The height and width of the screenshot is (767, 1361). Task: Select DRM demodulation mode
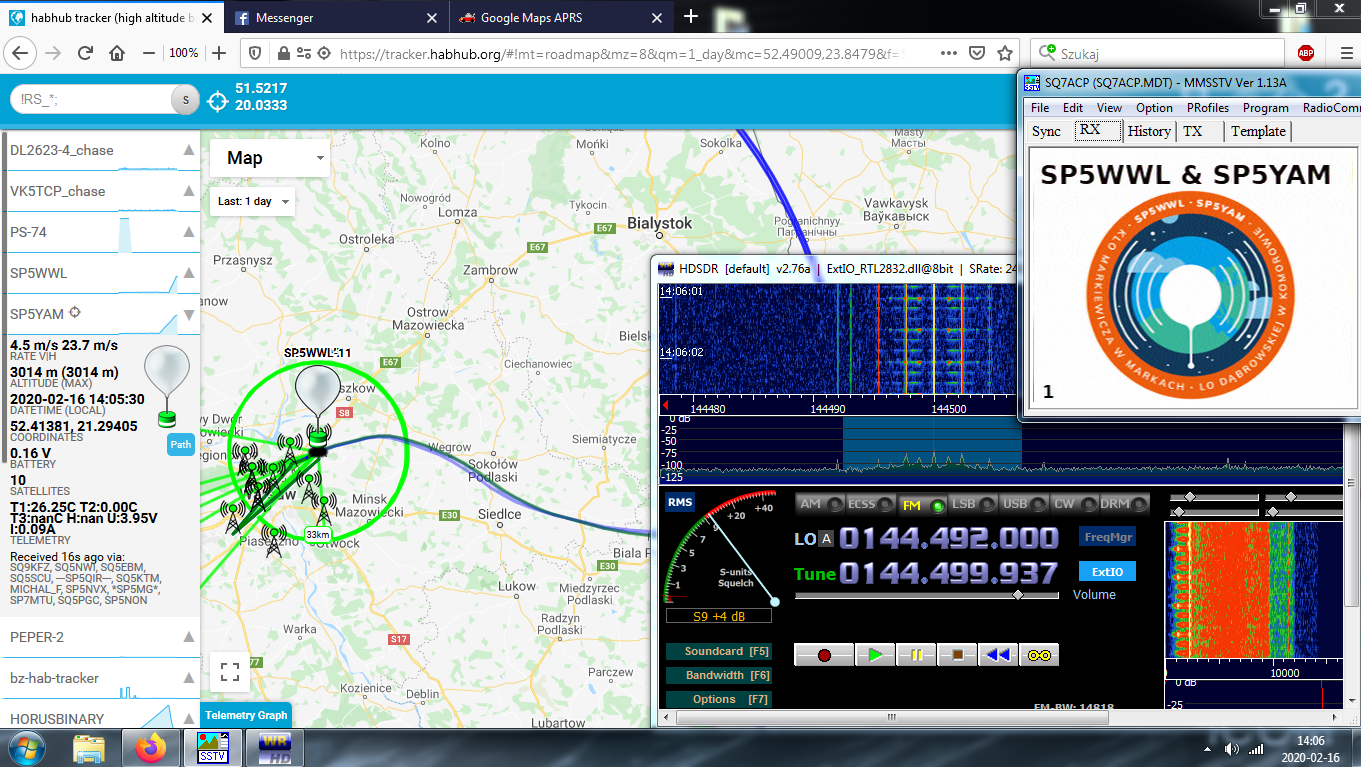tap(1125, 504)
